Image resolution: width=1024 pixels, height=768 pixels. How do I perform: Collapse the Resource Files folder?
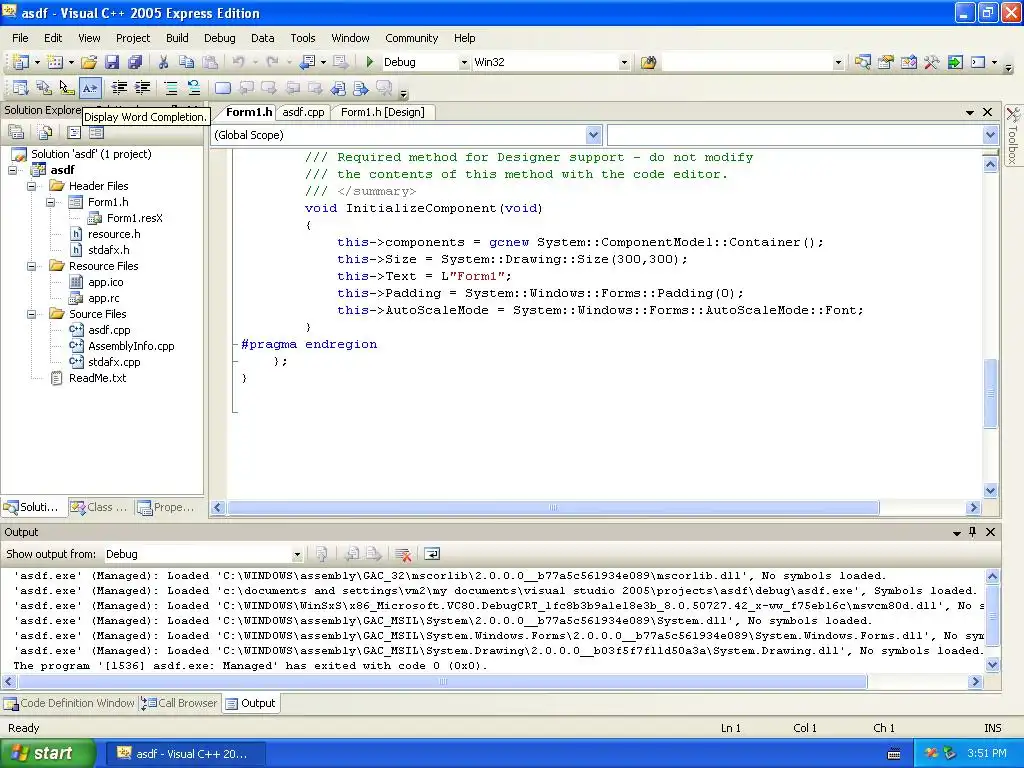(31, 266)
